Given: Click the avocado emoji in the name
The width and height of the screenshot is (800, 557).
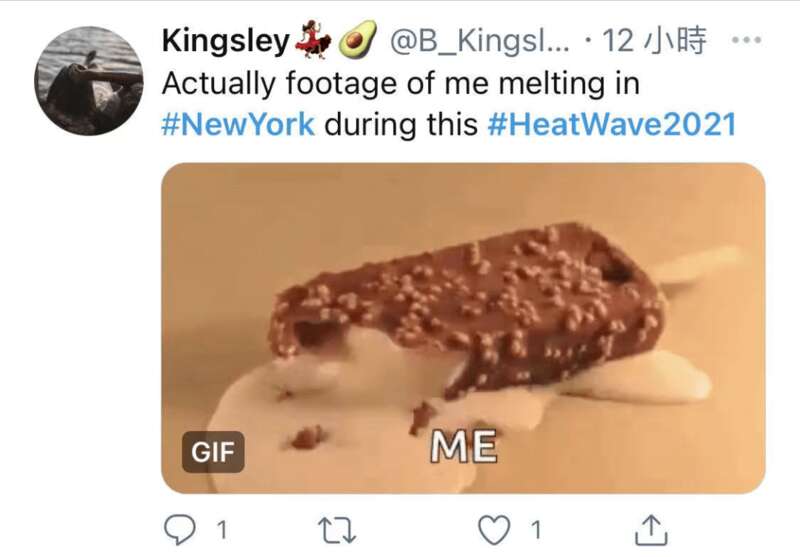Looking at the screenshot, I should (x=357, y=42).
